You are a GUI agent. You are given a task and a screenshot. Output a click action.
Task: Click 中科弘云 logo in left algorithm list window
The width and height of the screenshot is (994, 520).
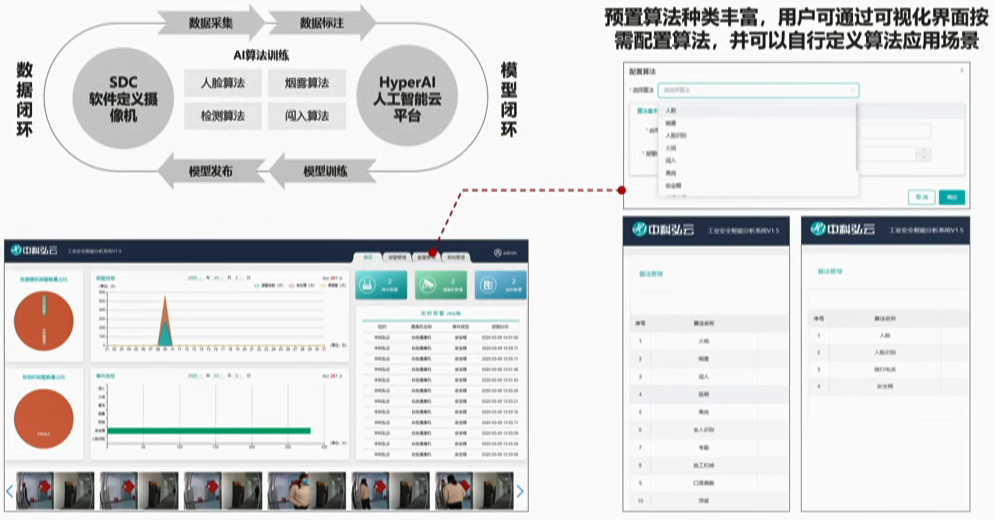662,230
